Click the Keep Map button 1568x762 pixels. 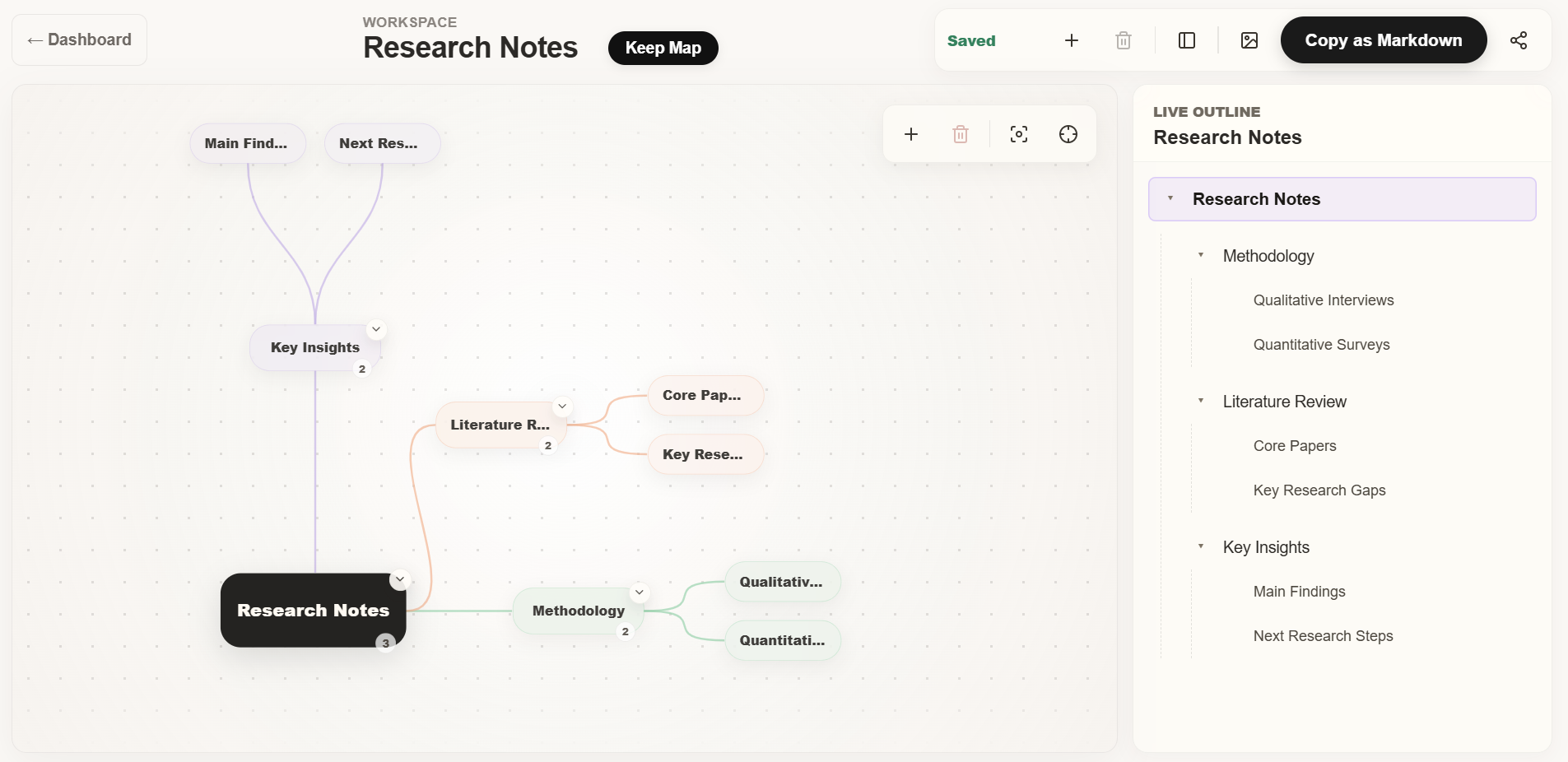pos(663,48)
